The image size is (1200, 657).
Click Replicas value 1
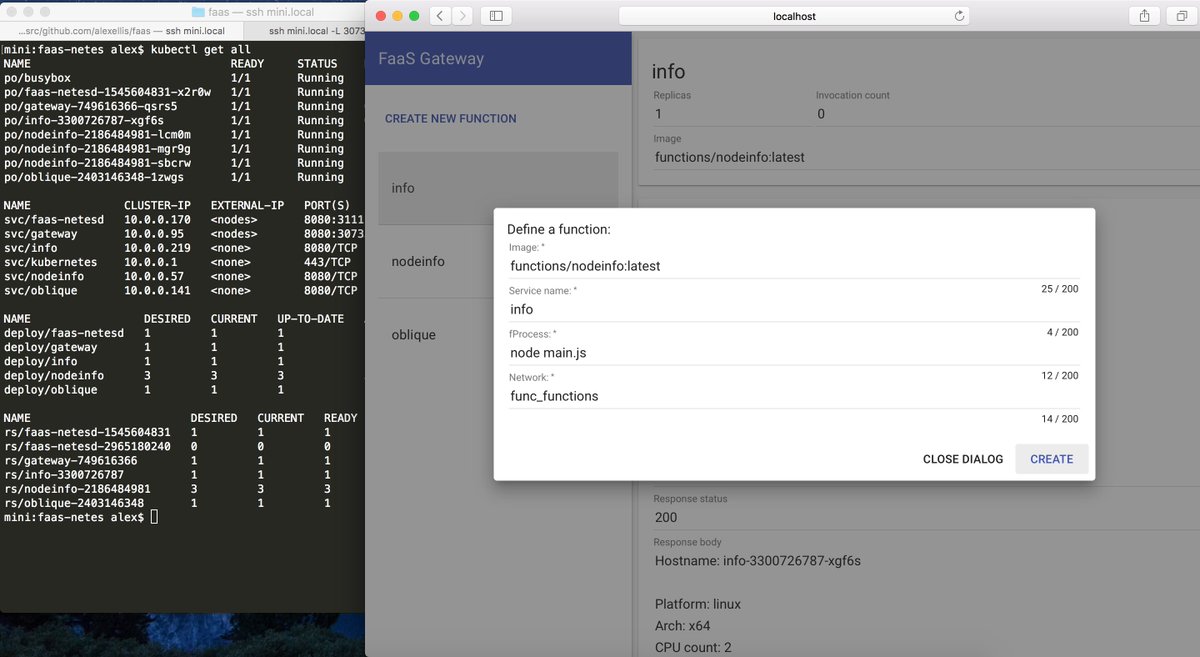pyautogui.click(x=658, y=114)
